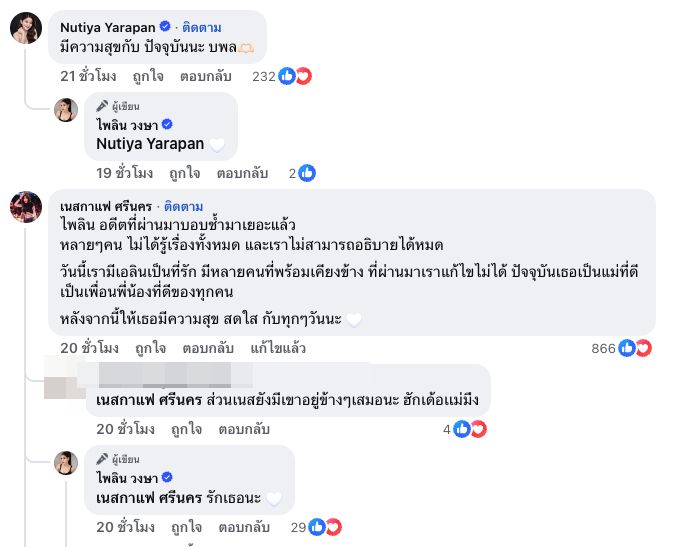Click เนสกาแฟ ศรีนคร's profile avatar
The image size is (697, 547).
(25, 207)
